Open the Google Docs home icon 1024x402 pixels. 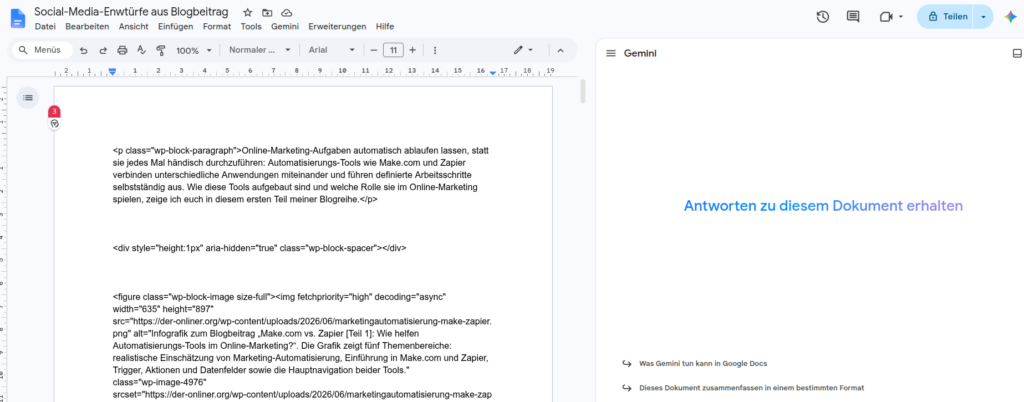[18, 18]
